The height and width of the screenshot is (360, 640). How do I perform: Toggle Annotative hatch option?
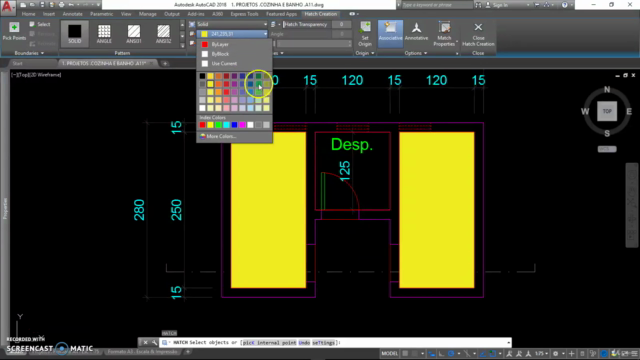tap(416, 34)
